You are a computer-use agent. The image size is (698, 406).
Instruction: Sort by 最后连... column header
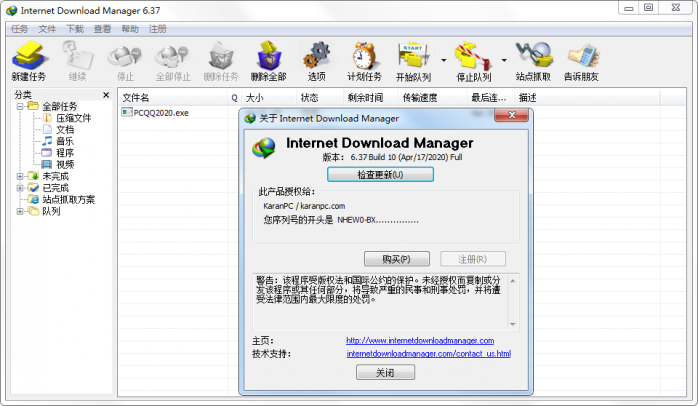click(x=490, y=97)
